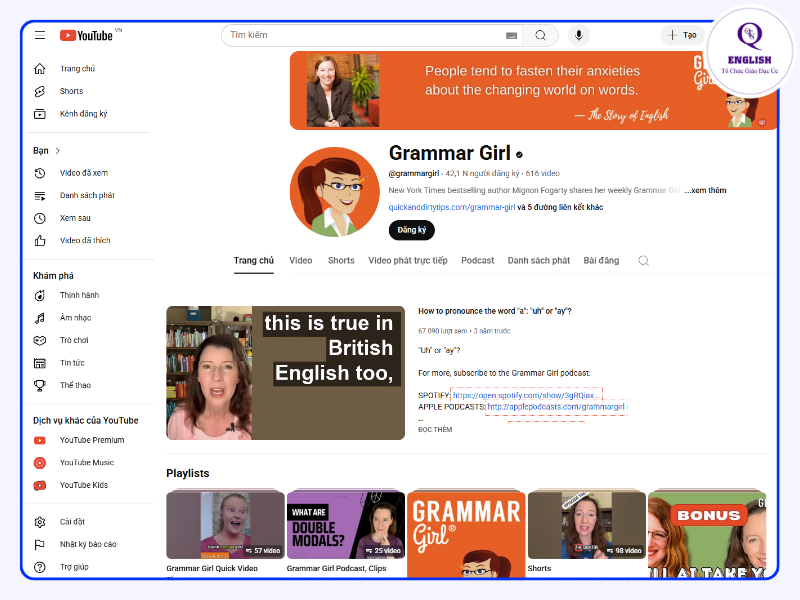
Task: Switch to Video phát trực tiếp tab
Action: (408, 261)
